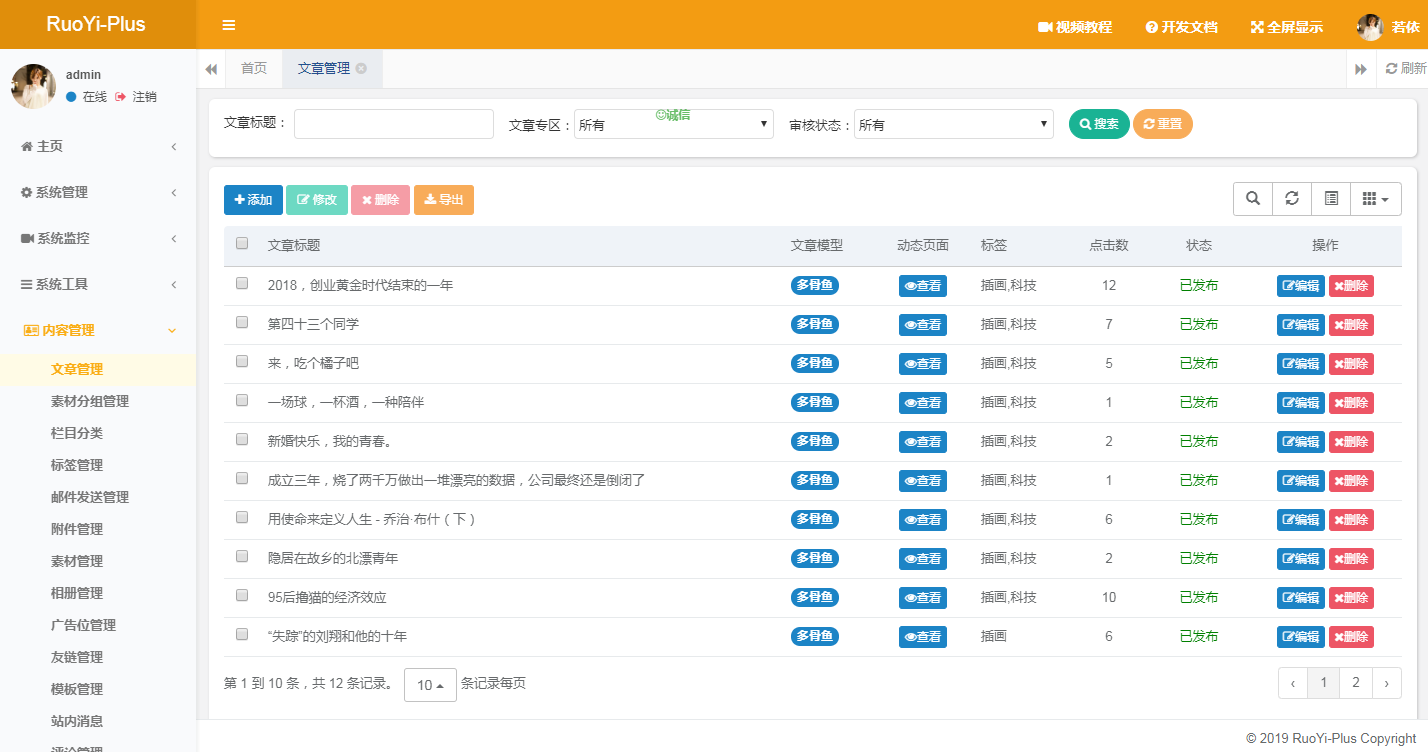Image resolution: width=1428 pixels, height=752 pixels.
Task: Check the row checkbox for 第四十三个同学
Action: [242, 322]
